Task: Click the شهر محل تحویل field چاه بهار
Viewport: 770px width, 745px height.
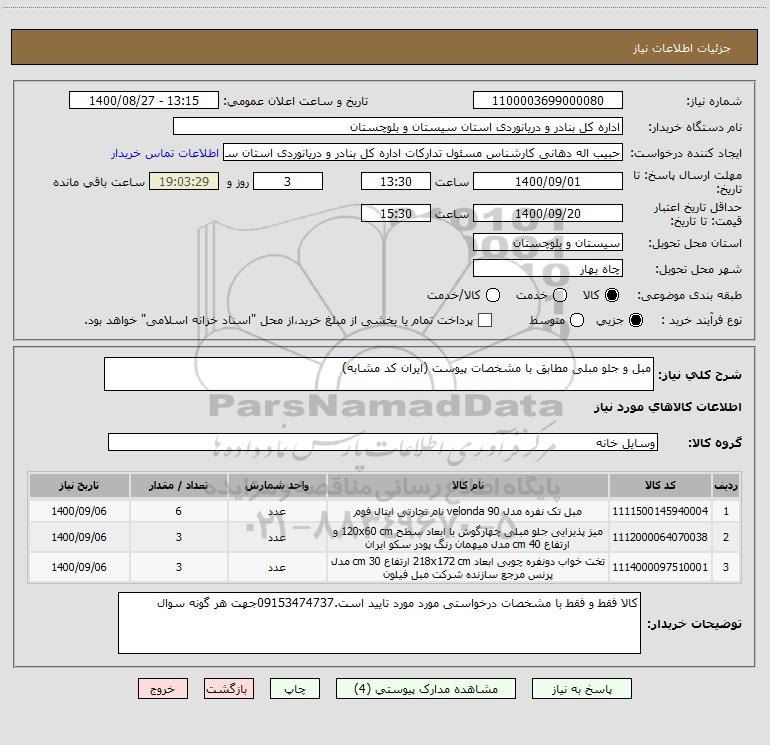Action: [548, 269]
